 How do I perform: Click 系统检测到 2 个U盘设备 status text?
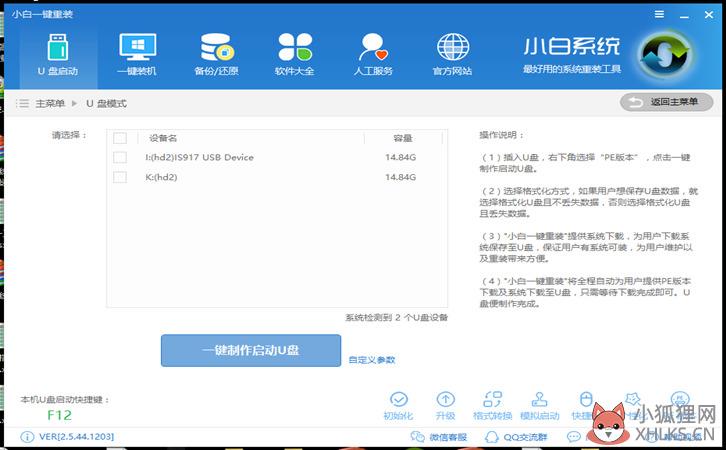tap(397, 318)
